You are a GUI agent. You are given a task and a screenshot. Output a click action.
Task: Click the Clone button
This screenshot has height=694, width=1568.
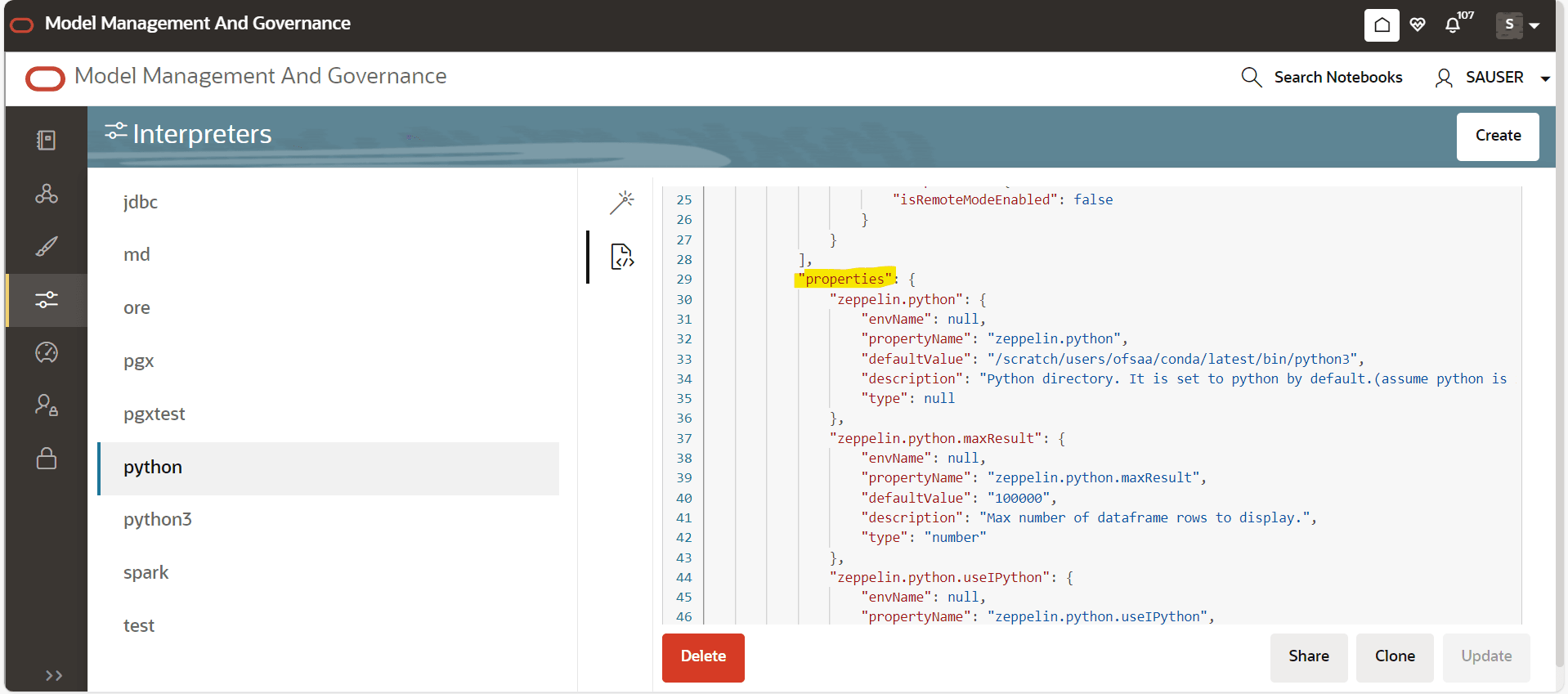1395,657
